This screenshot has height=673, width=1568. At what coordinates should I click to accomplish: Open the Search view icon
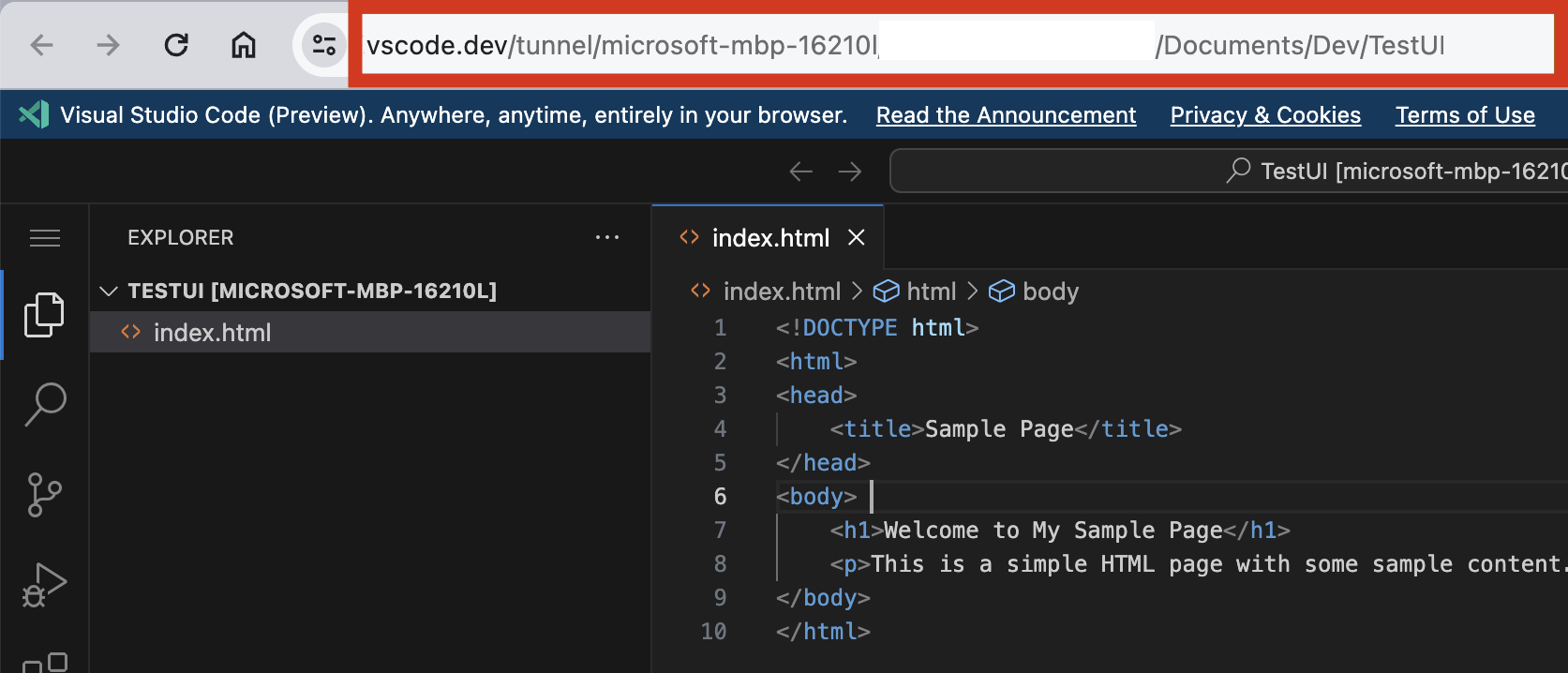[44, 404]
